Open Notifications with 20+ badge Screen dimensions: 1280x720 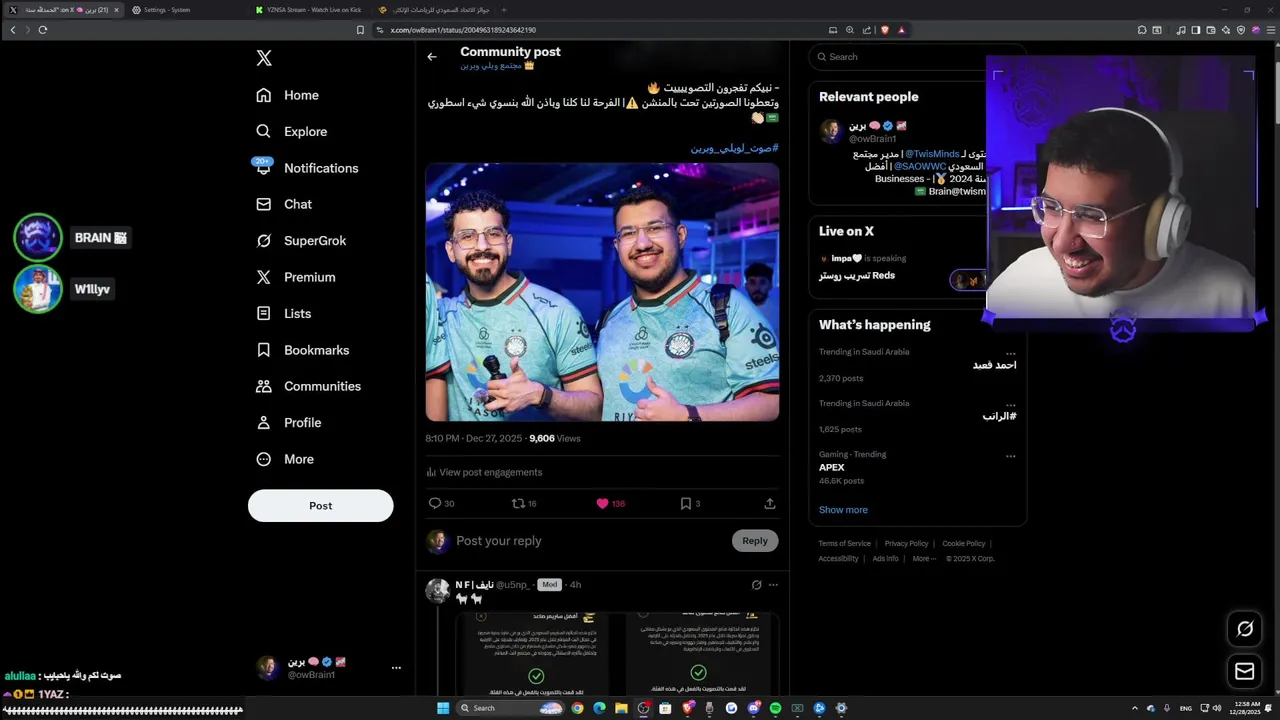pos(307,168)
